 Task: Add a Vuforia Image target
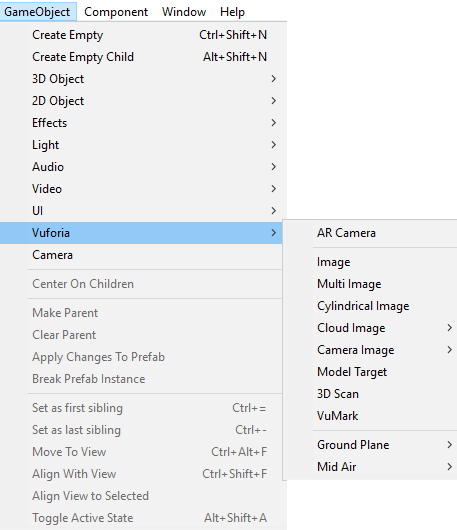[370, 262]
